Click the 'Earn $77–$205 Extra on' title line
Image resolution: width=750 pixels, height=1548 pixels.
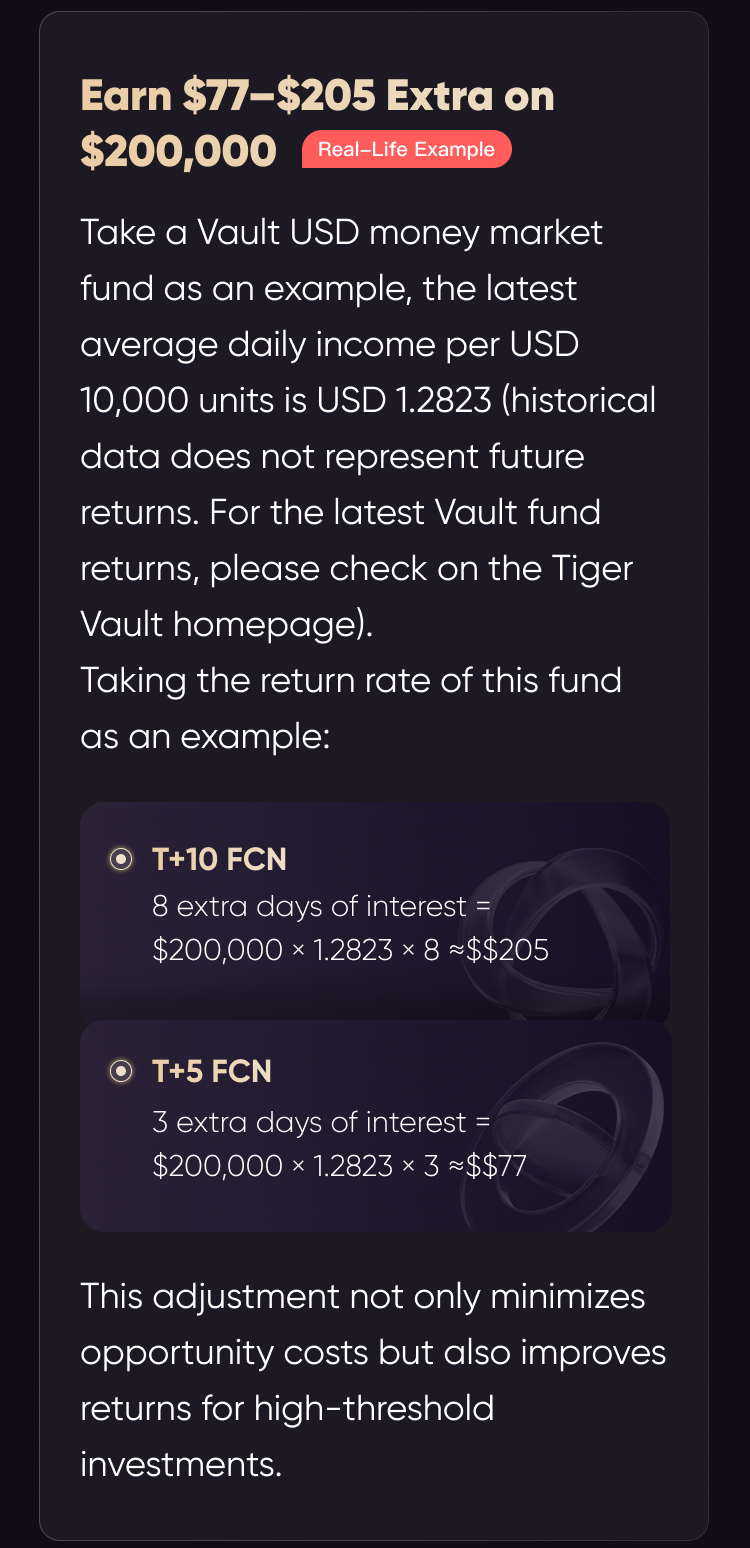[x=318, y=96]
